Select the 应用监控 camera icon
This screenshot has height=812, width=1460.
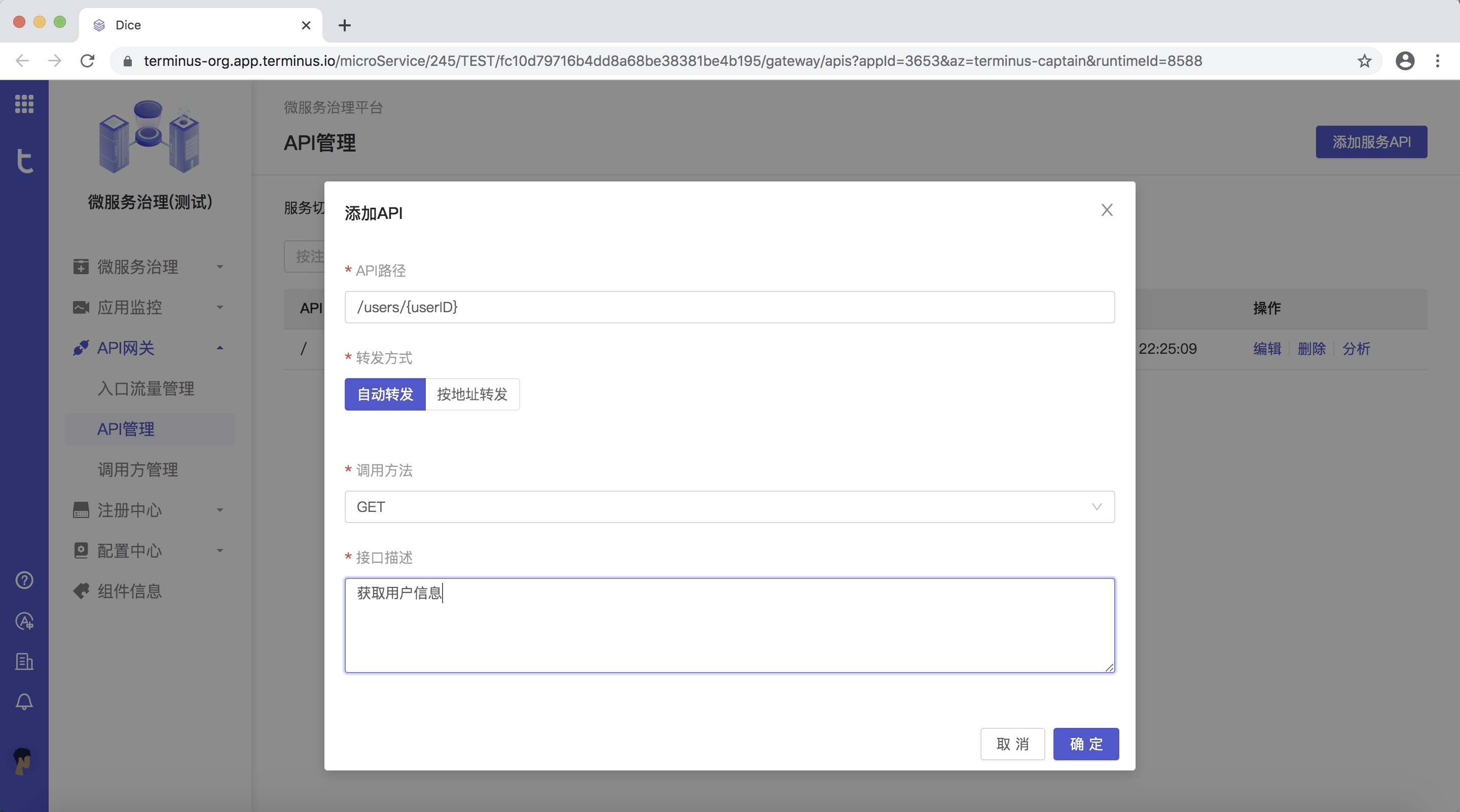point(80,307)
